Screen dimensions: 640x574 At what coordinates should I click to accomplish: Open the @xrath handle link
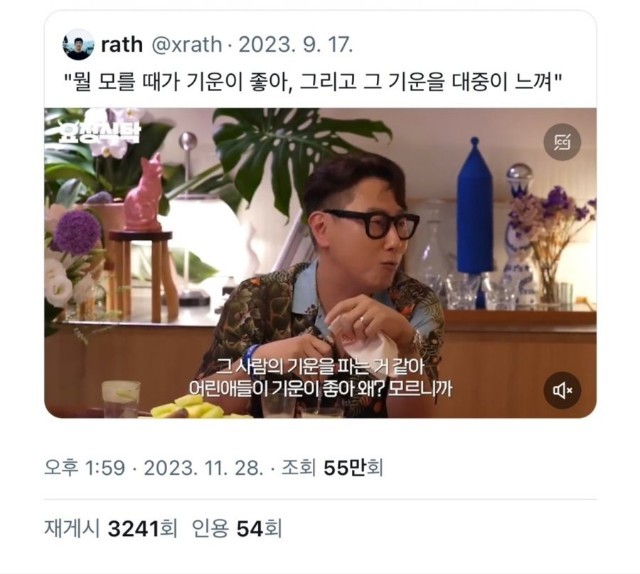187,44
